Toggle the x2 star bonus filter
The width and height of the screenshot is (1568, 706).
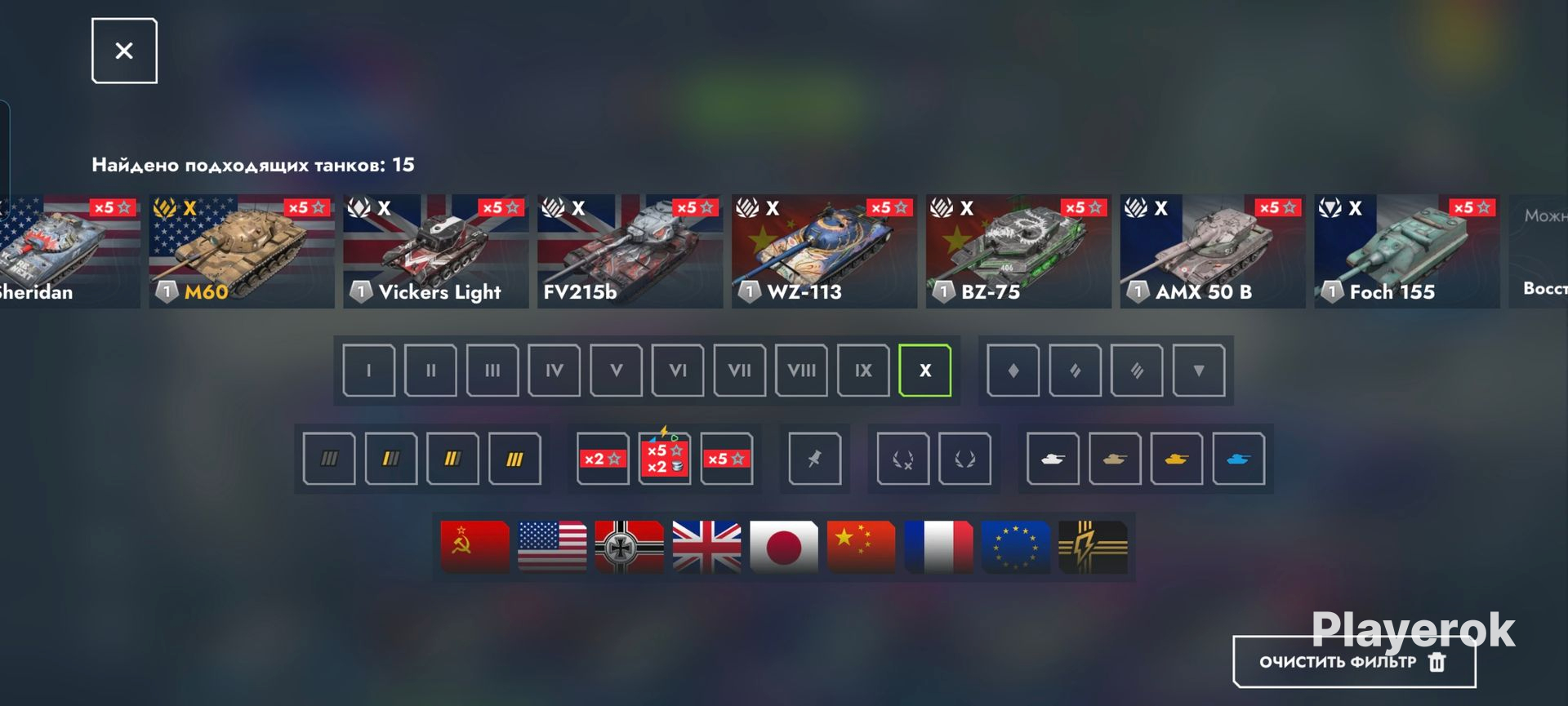point(603,459)
